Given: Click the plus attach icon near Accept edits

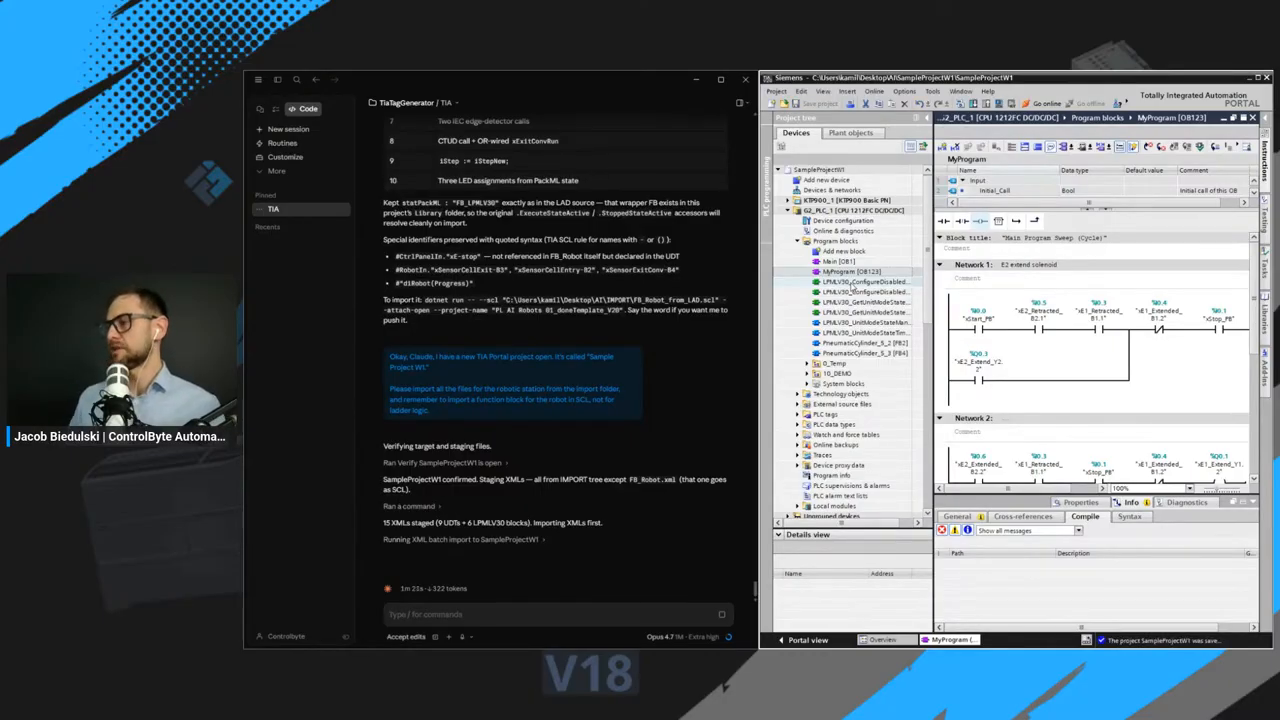Looking at the screenshot, I should point(449,637).
